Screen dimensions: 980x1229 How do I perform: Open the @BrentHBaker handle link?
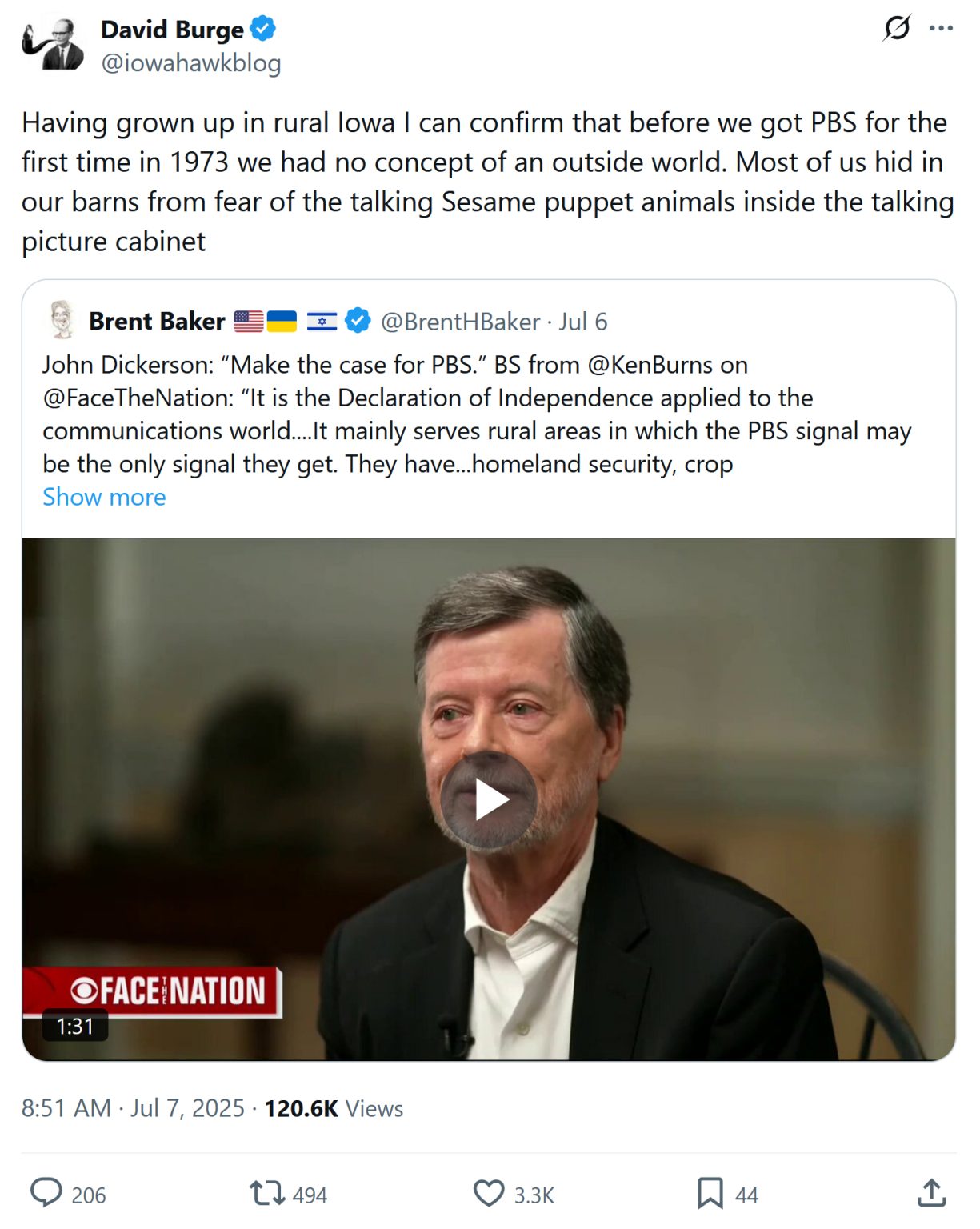click(x=460, y=322)
